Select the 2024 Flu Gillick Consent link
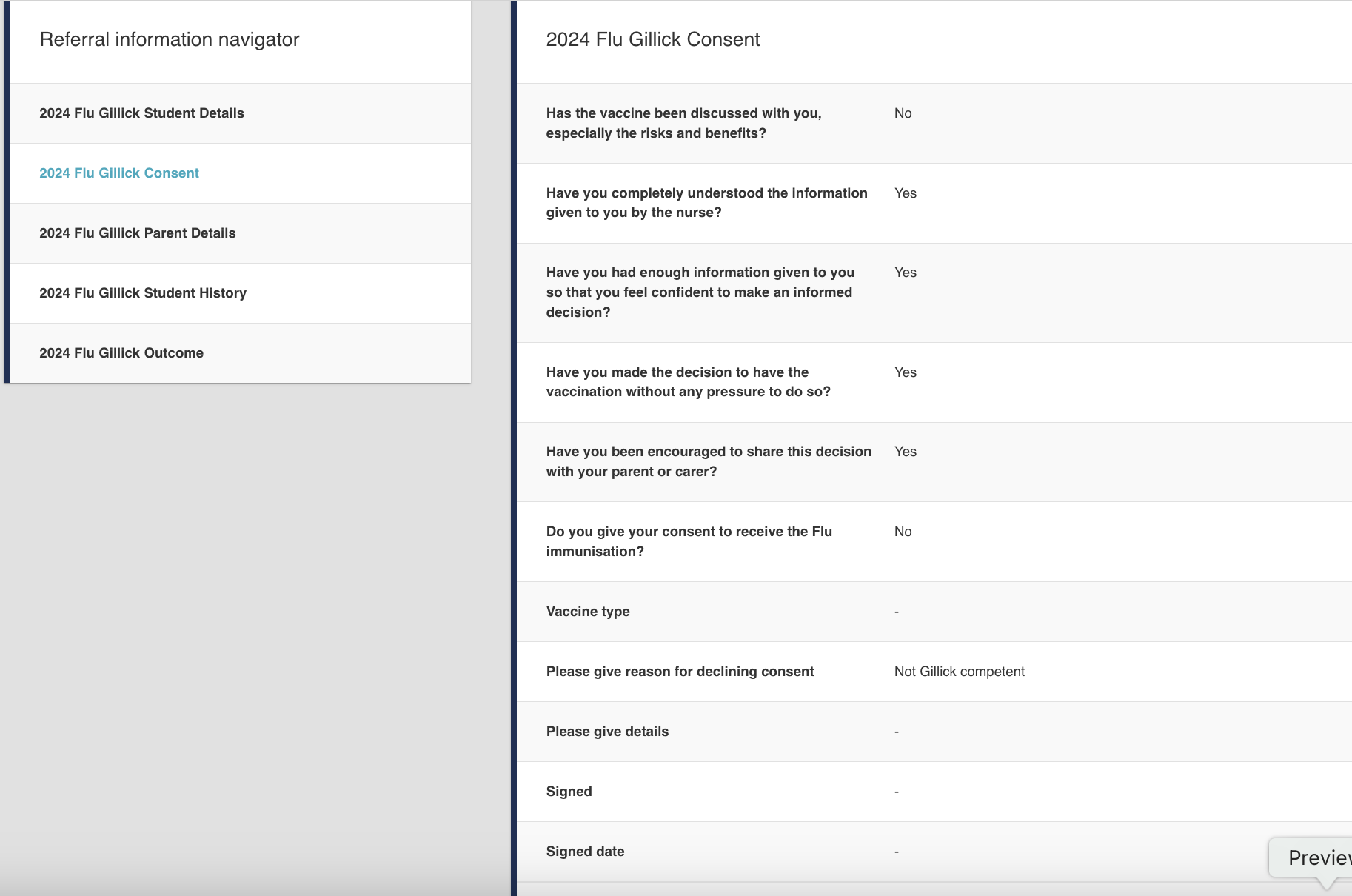1352x896 pixels. 119,173
